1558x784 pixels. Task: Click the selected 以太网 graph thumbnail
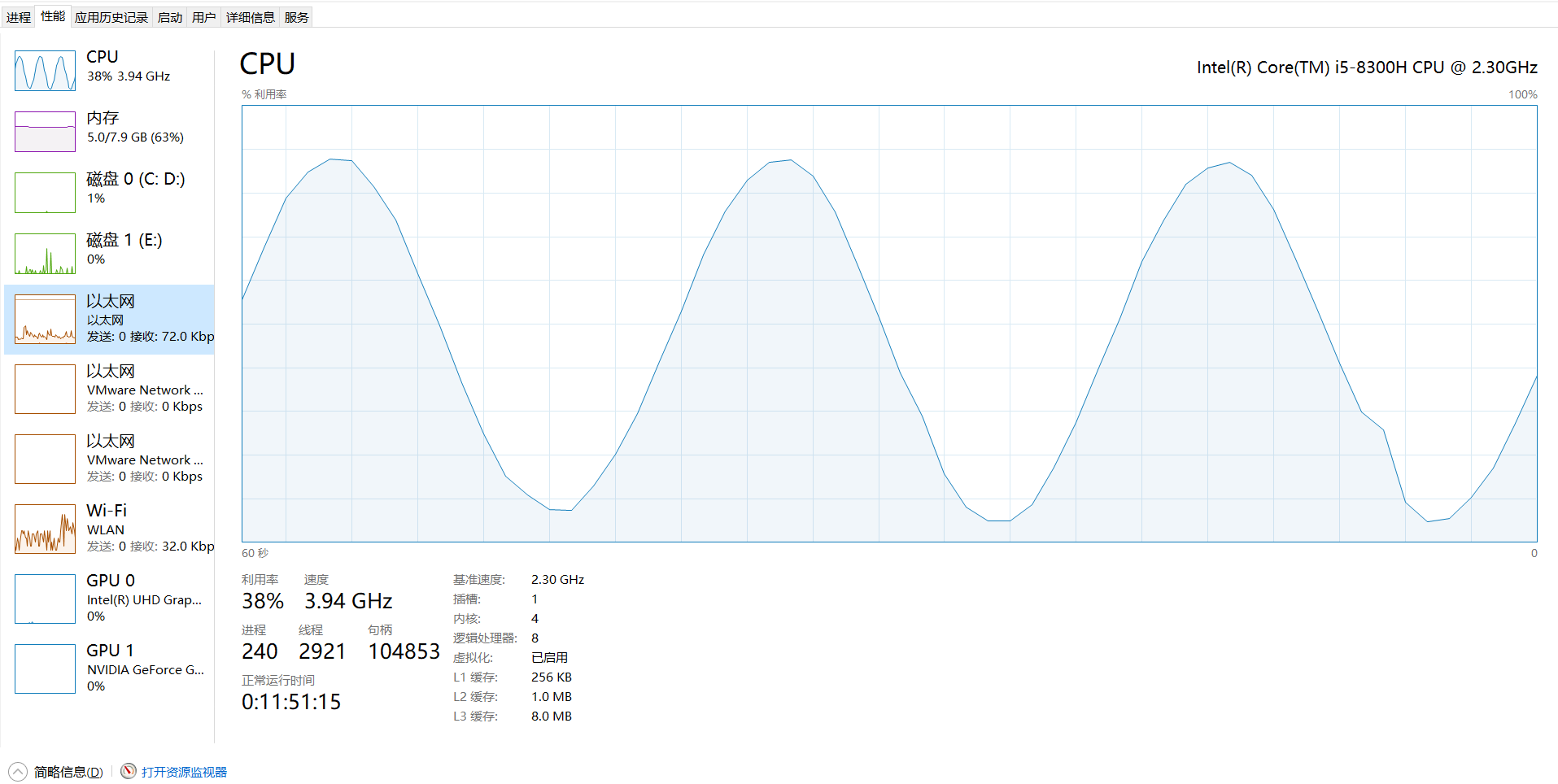[x=45, y=319]
